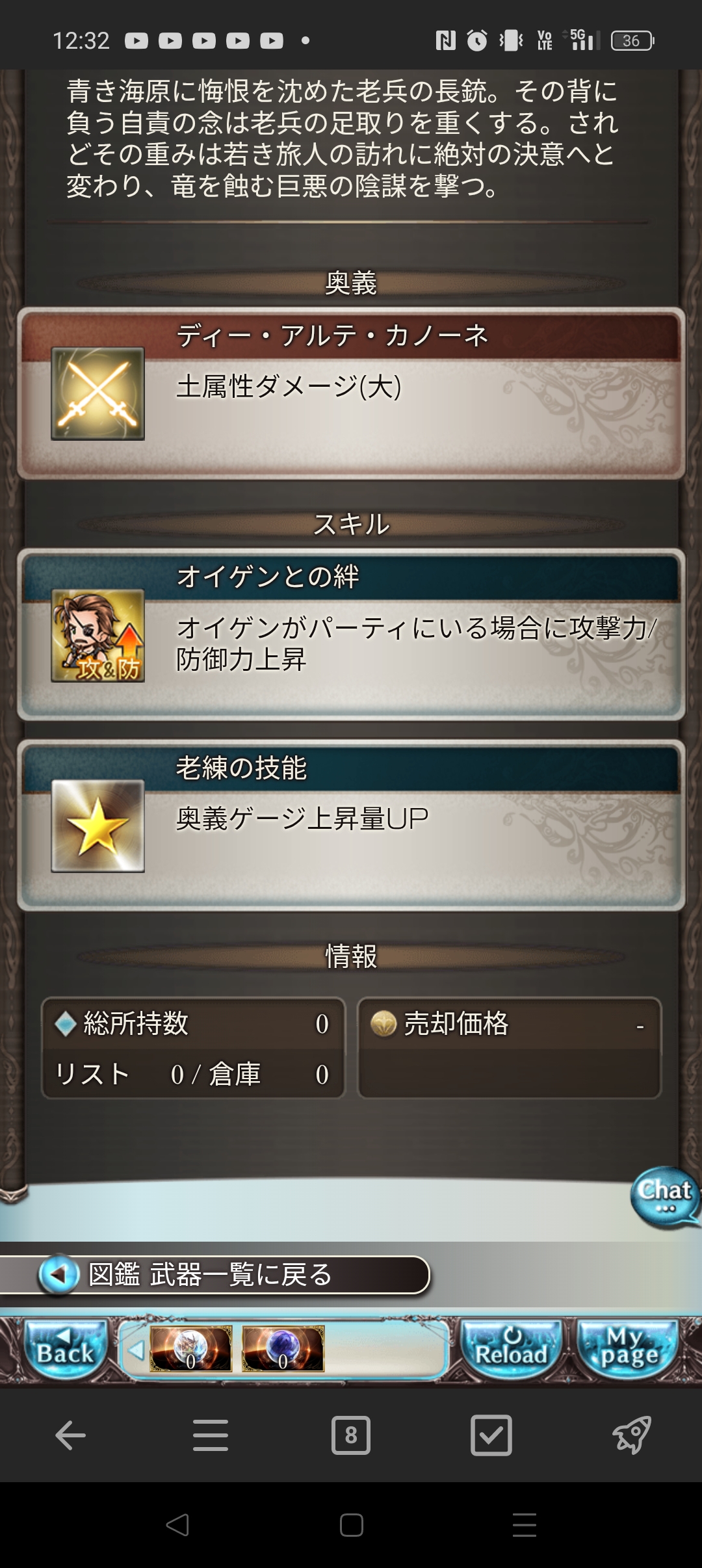Viewport: 702px width, 1568px height.
Task: Return to 図鑑 武器一覧
Action: (214, 1275)
